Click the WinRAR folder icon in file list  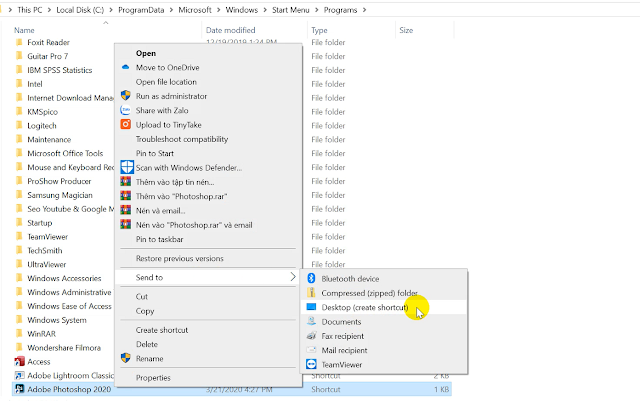coord(19,334)
